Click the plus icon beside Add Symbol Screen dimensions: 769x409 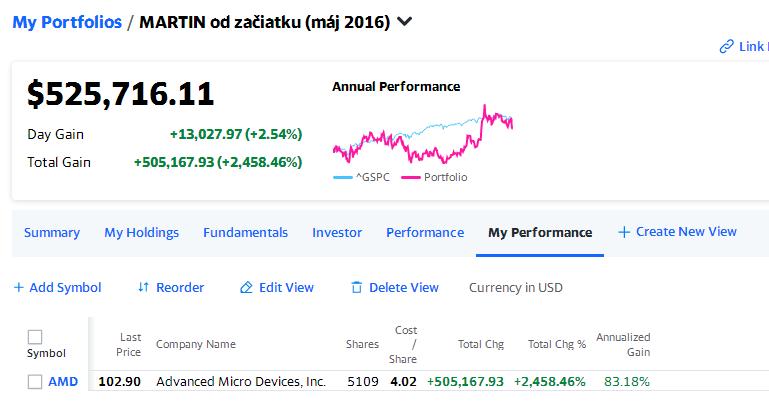pyautogui.click(x=19, y=287)
